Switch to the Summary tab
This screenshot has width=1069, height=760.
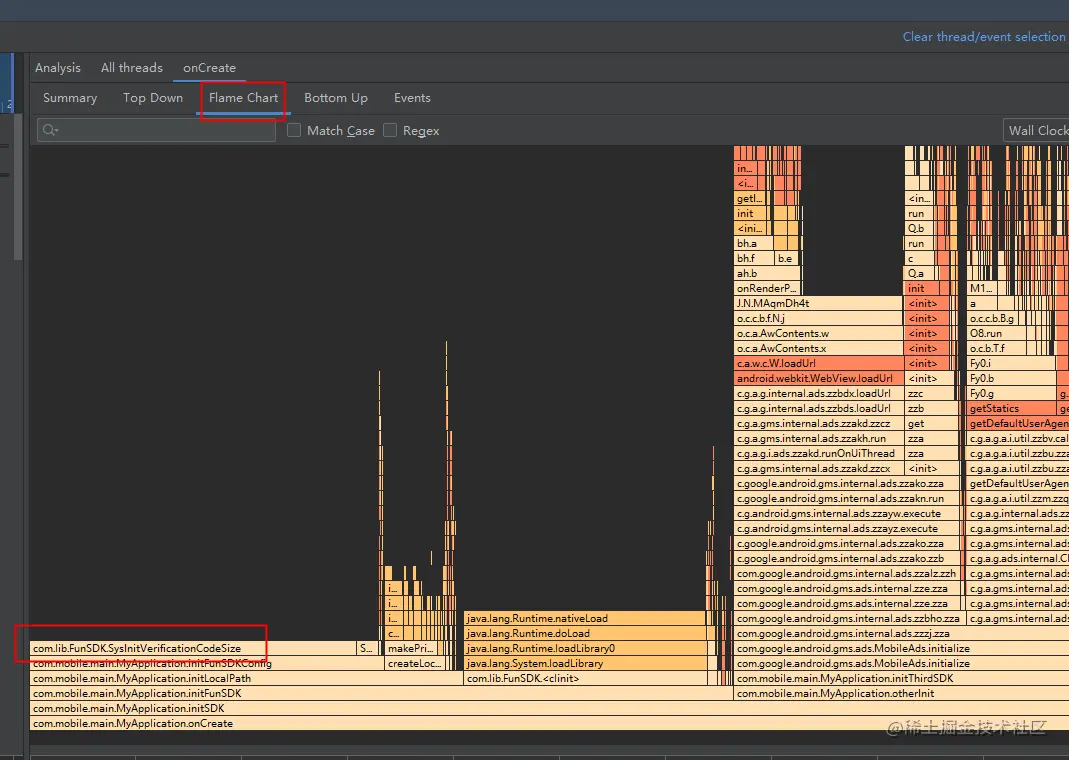pos(70,97)
